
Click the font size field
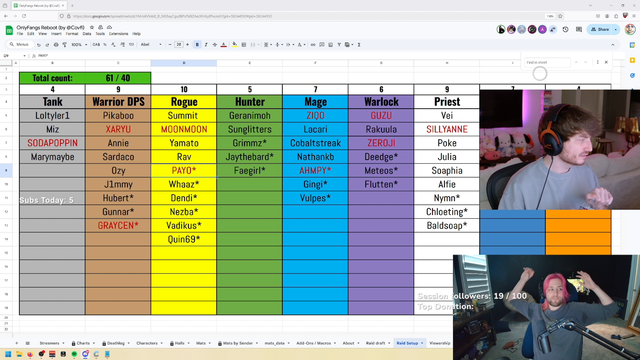coord(179,44)
